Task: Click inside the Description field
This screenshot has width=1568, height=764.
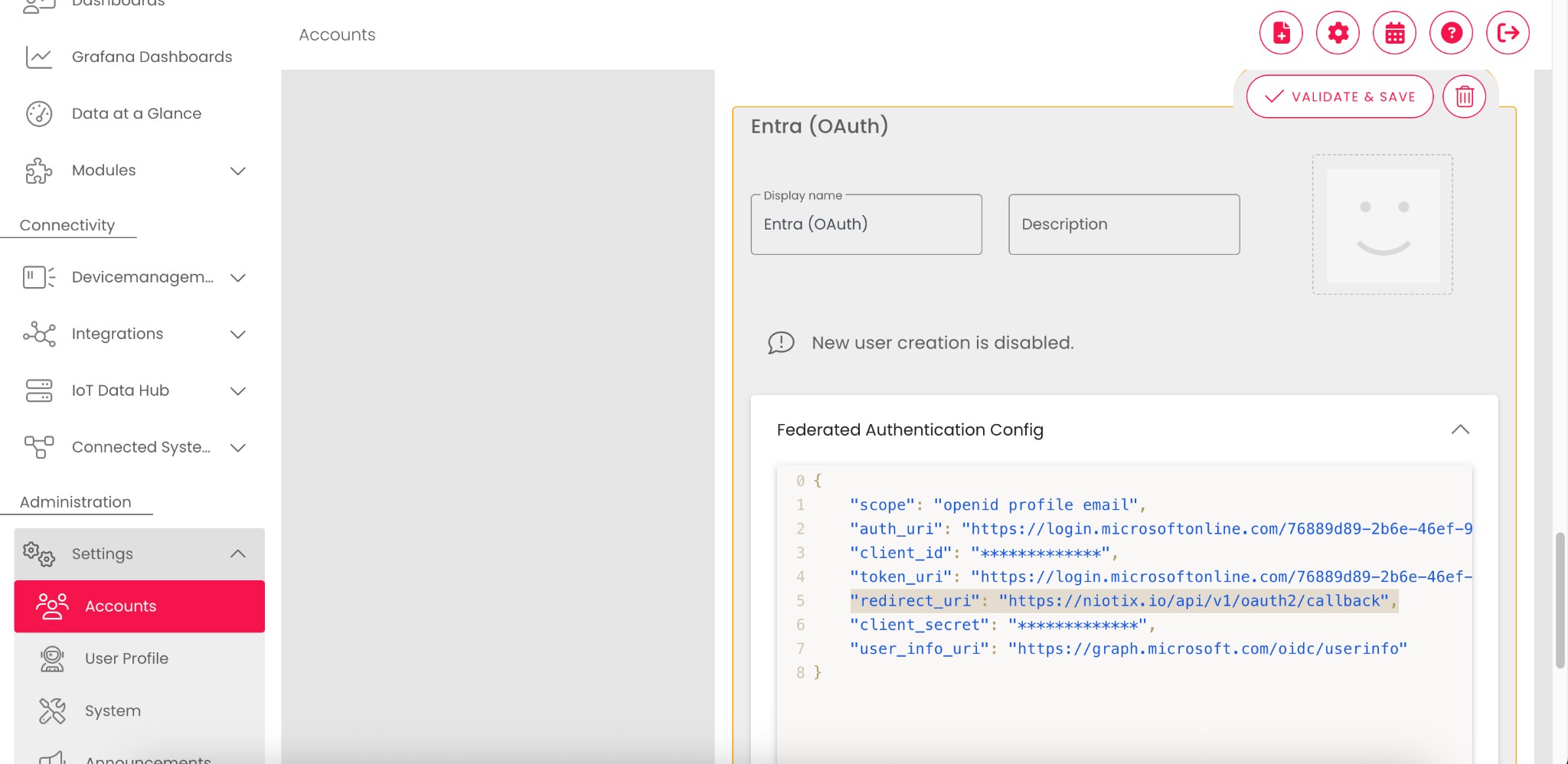Action: click(x=1122, y=224)
